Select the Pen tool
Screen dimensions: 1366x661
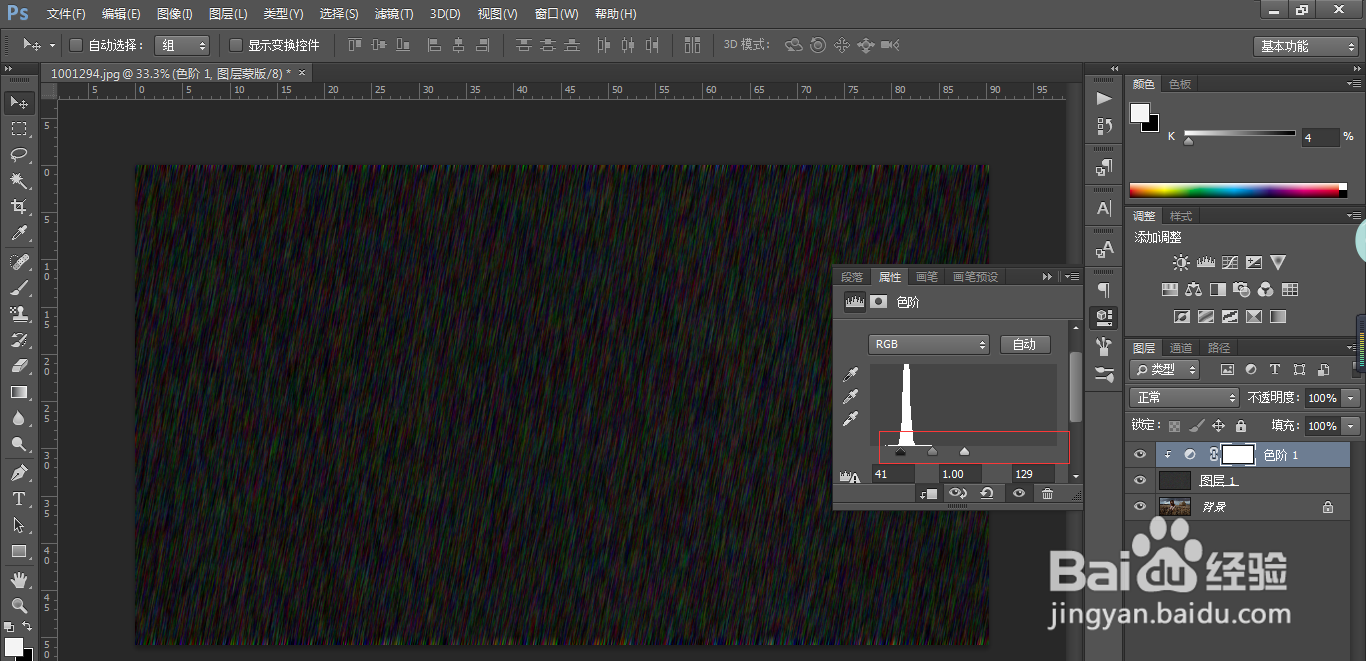tap(18, 473)
